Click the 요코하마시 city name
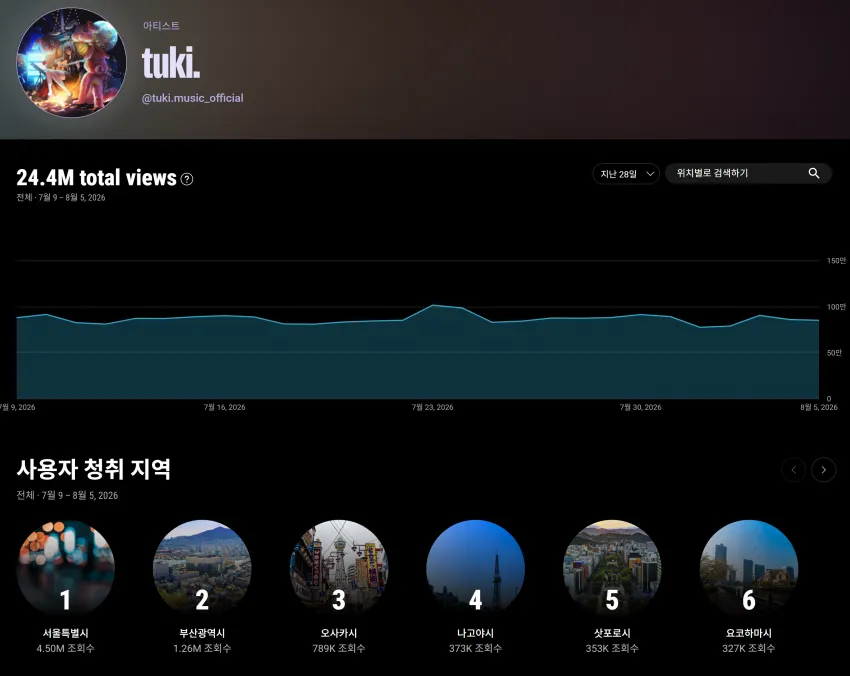 pyautogui.click(x=749, y=633)
